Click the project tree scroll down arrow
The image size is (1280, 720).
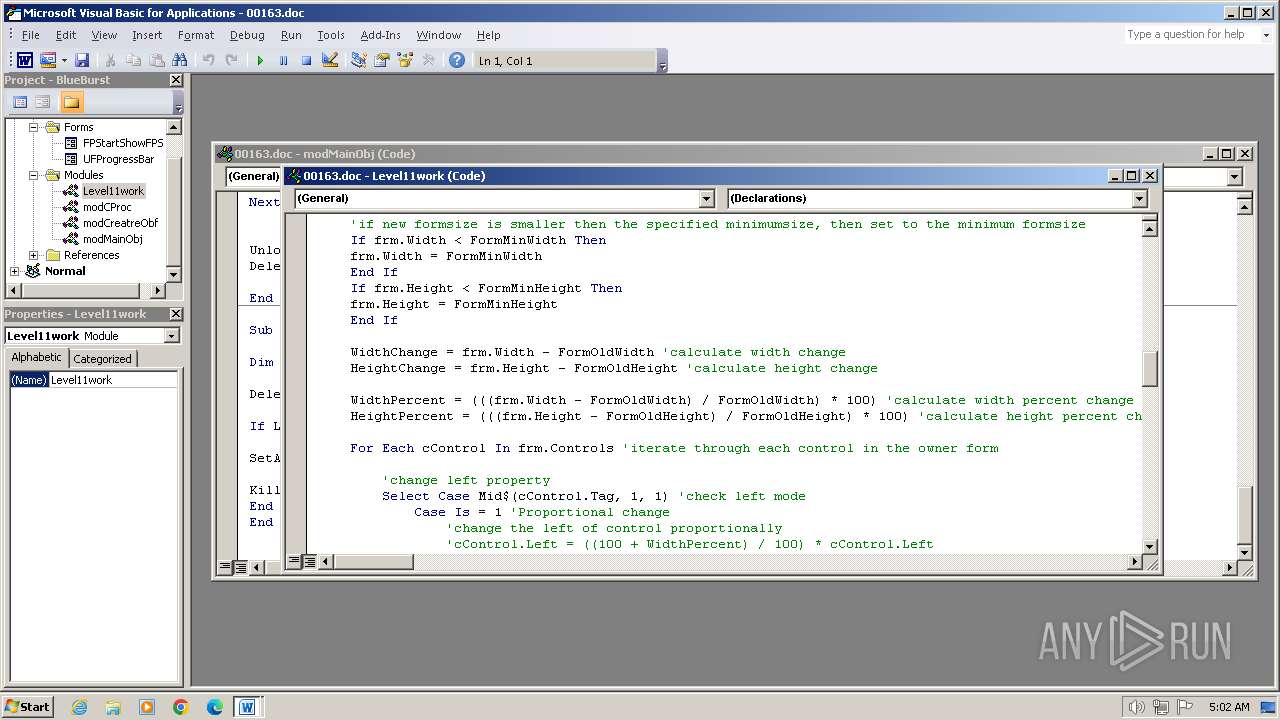click(x=174, y=274)
